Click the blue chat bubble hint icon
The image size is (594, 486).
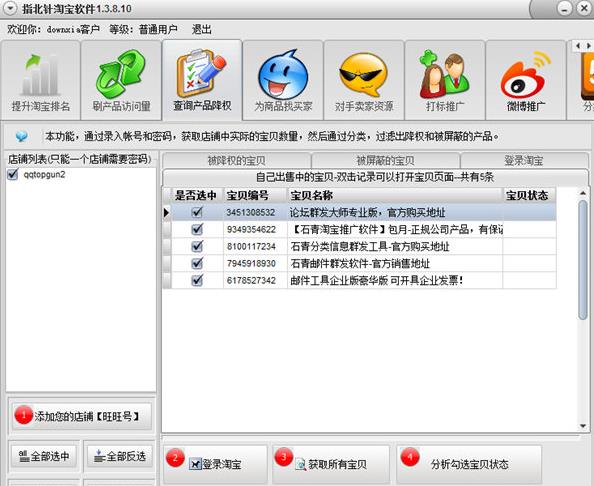21,136
